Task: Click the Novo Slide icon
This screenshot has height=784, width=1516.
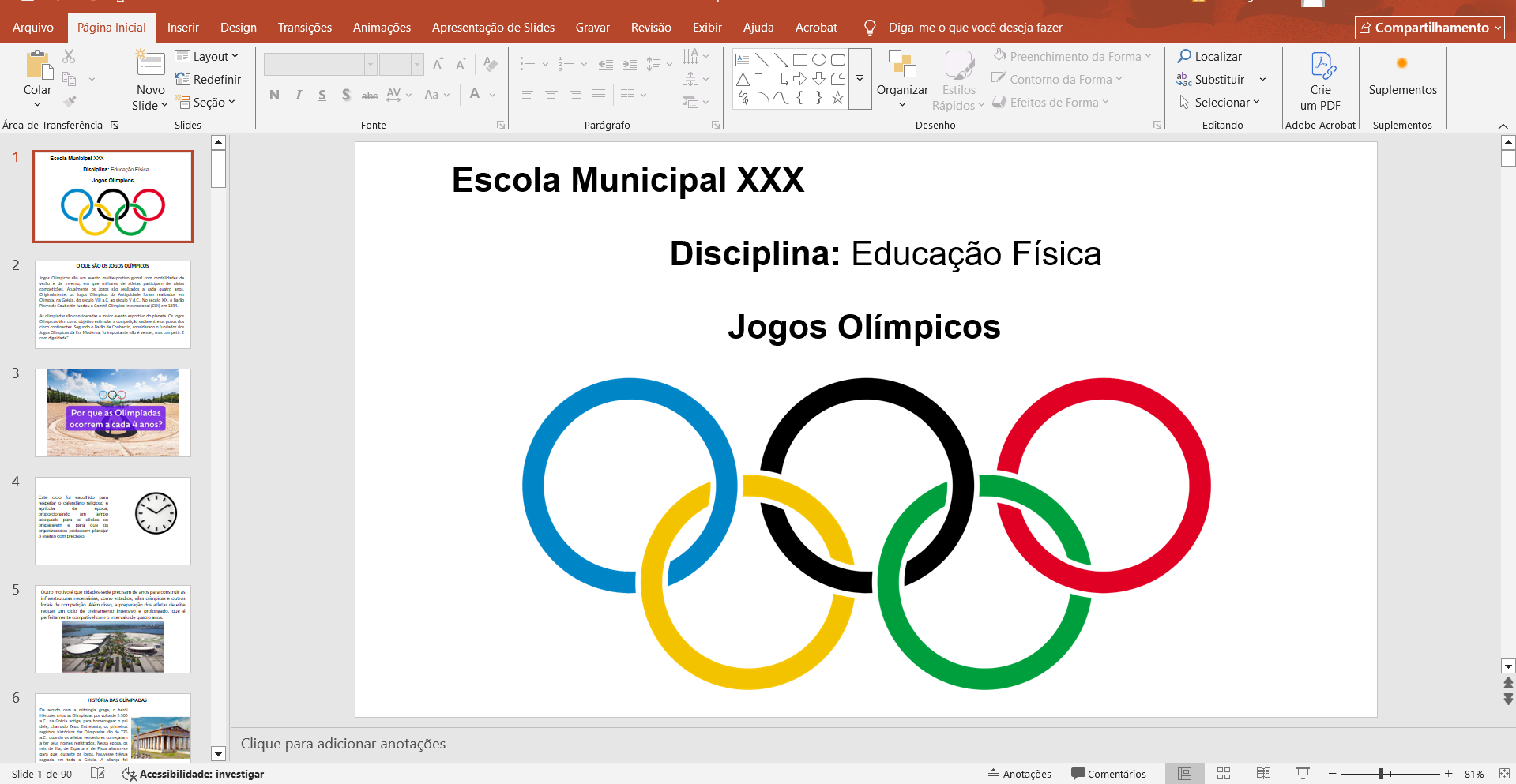Action: [x=150, y=65]
